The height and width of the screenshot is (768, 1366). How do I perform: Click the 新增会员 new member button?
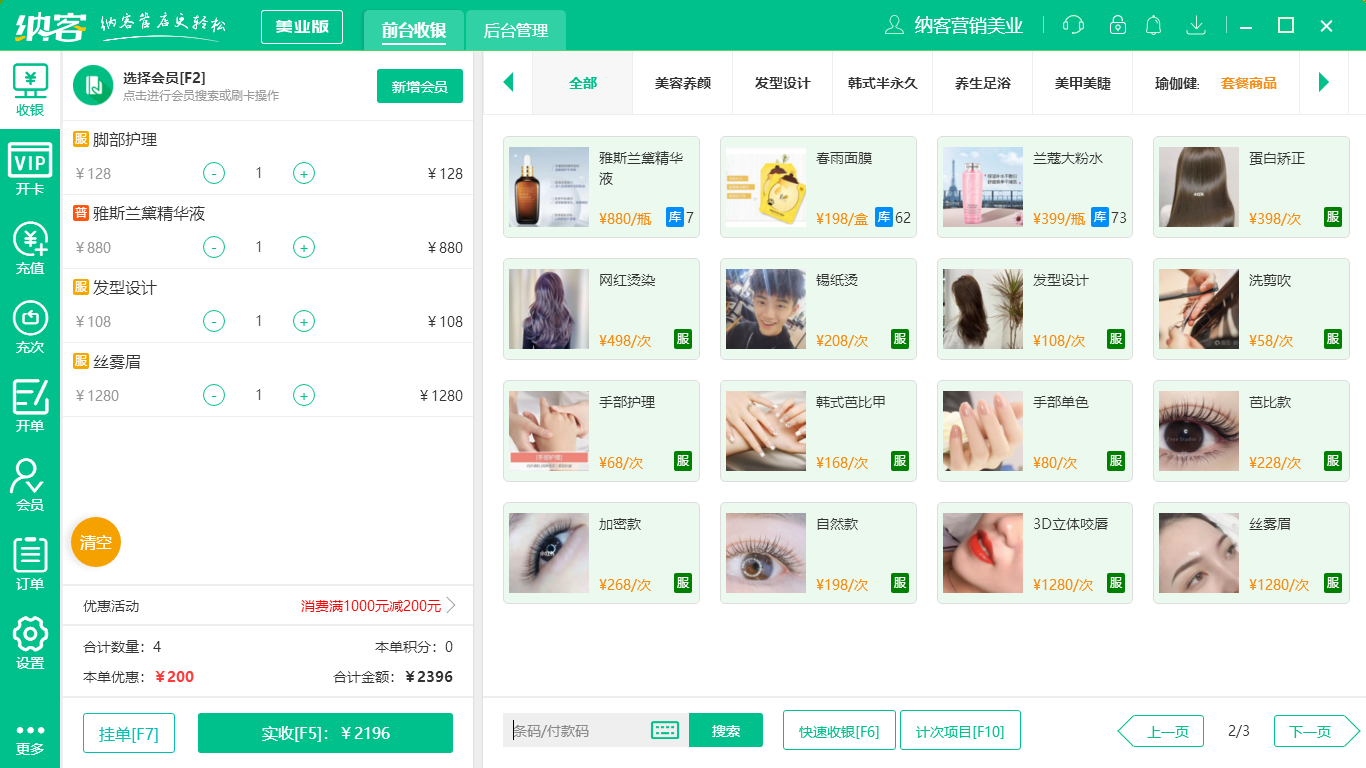coord(419,86)
